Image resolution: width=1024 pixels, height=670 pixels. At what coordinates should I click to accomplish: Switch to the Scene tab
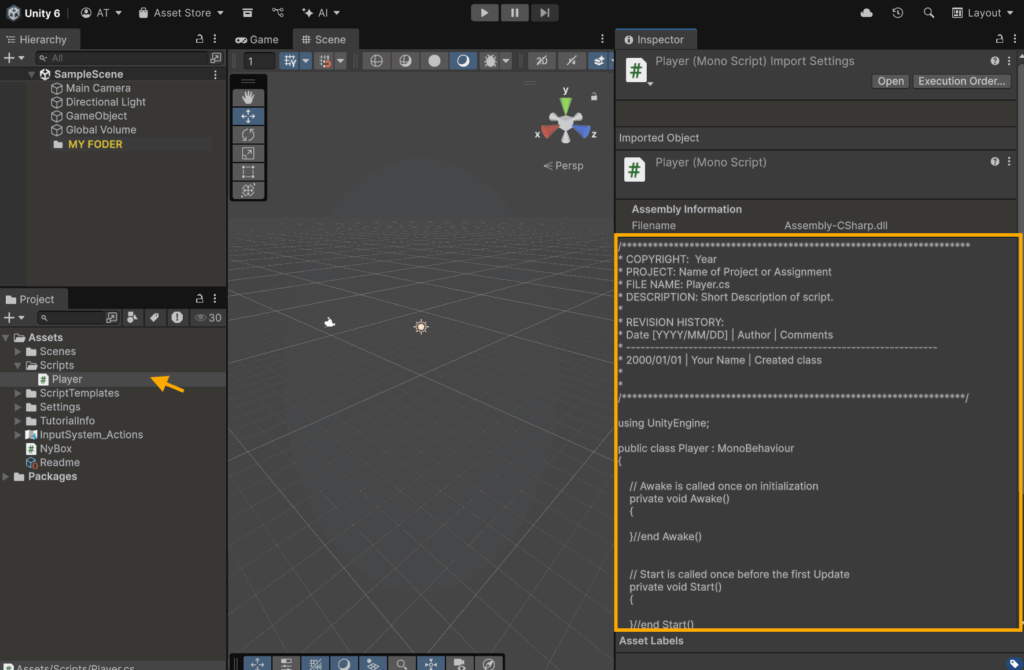point(324,40)
